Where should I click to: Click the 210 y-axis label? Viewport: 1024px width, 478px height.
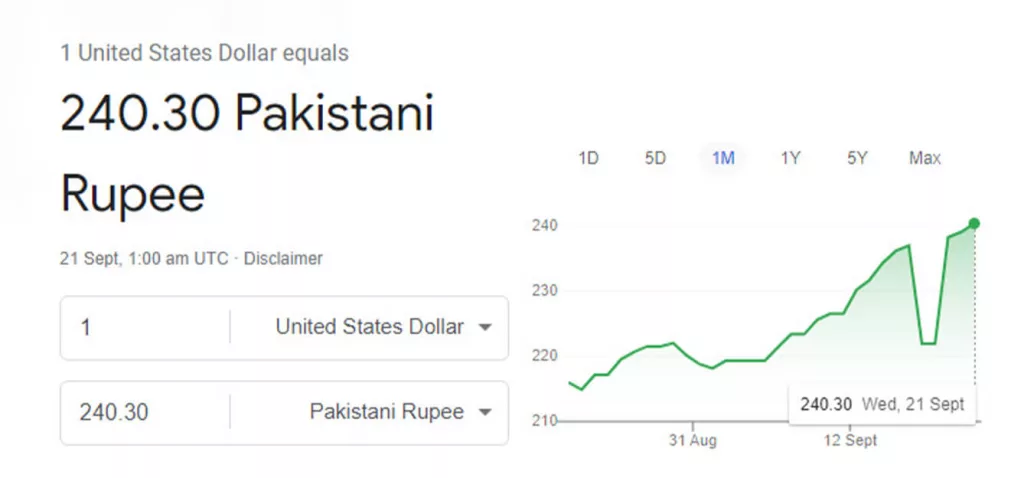545,421
